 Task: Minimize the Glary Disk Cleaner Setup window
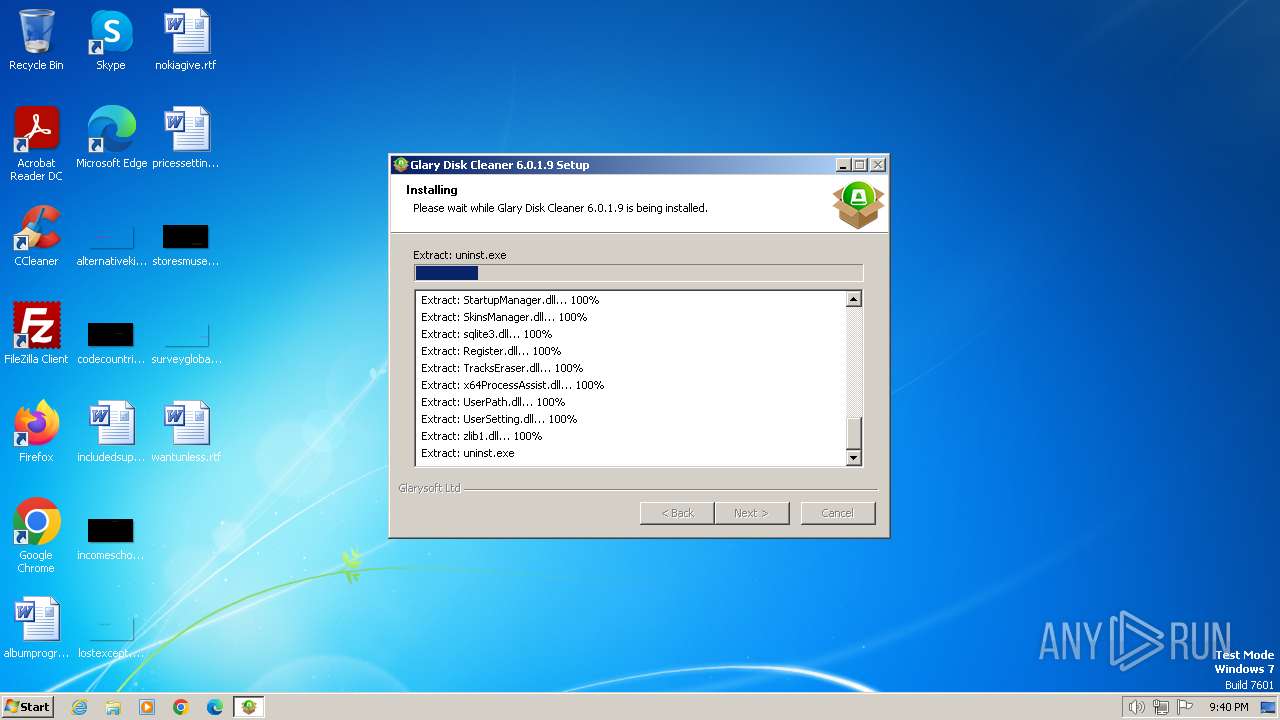pos(843,165)
